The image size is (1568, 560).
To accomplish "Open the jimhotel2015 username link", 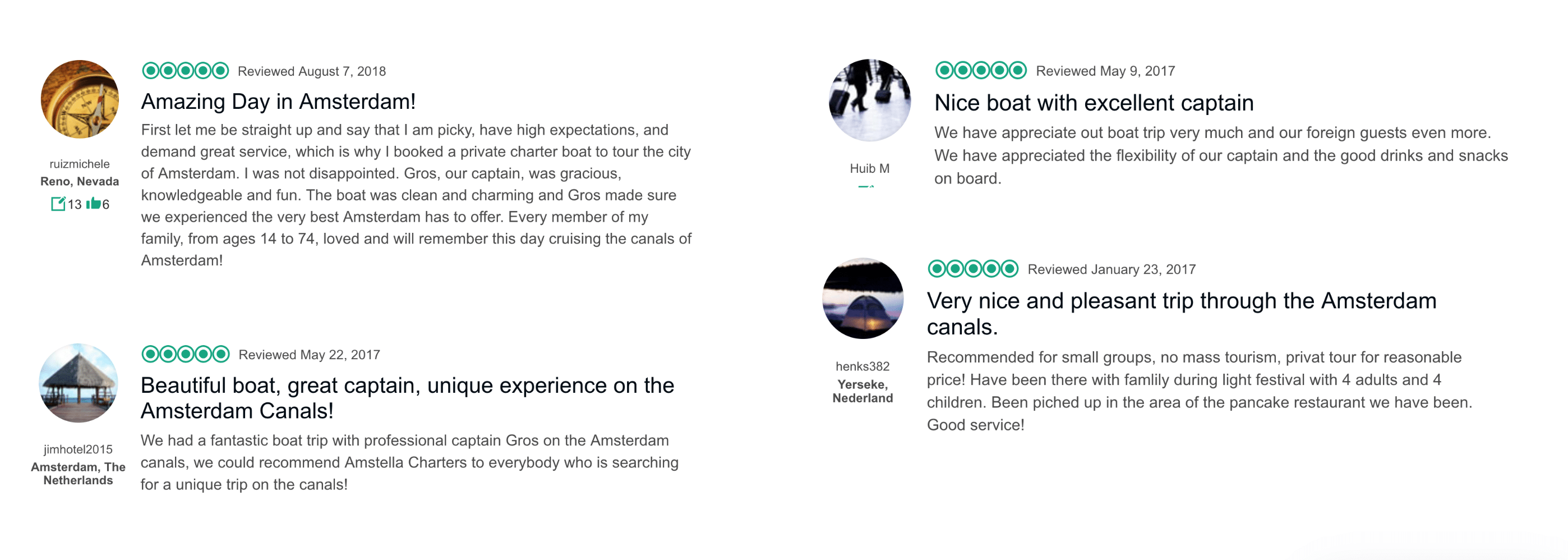I will pos(79,449).
